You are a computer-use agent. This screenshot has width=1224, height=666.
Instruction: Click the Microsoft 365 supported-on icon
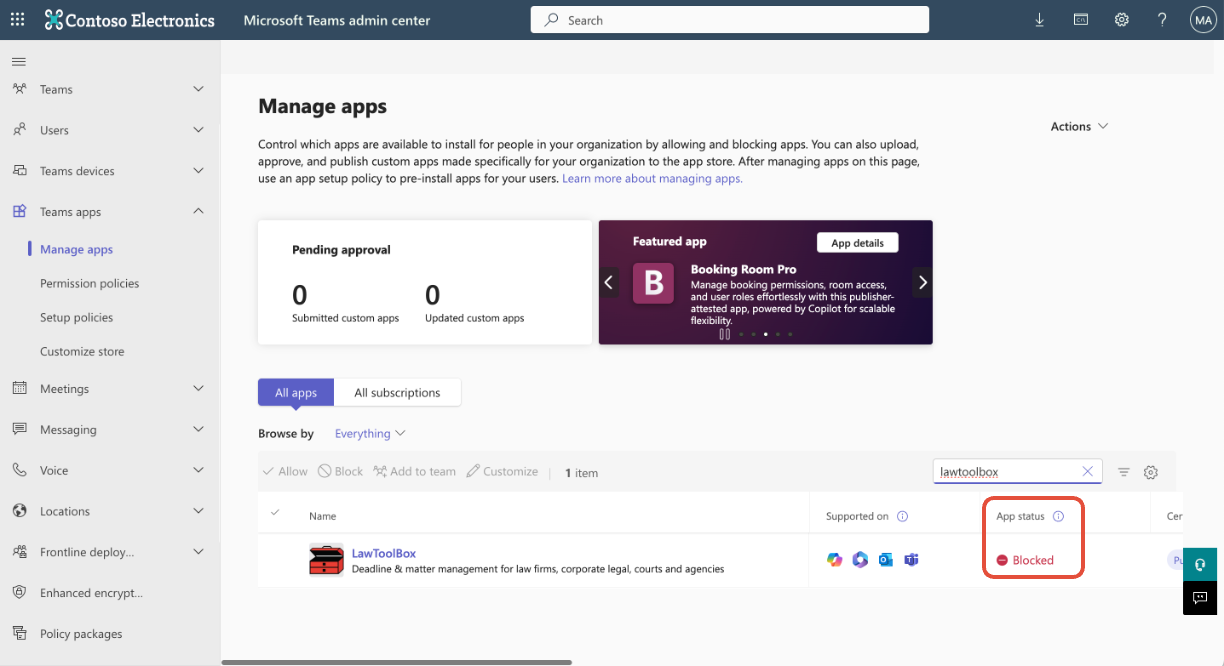(860, 560)
